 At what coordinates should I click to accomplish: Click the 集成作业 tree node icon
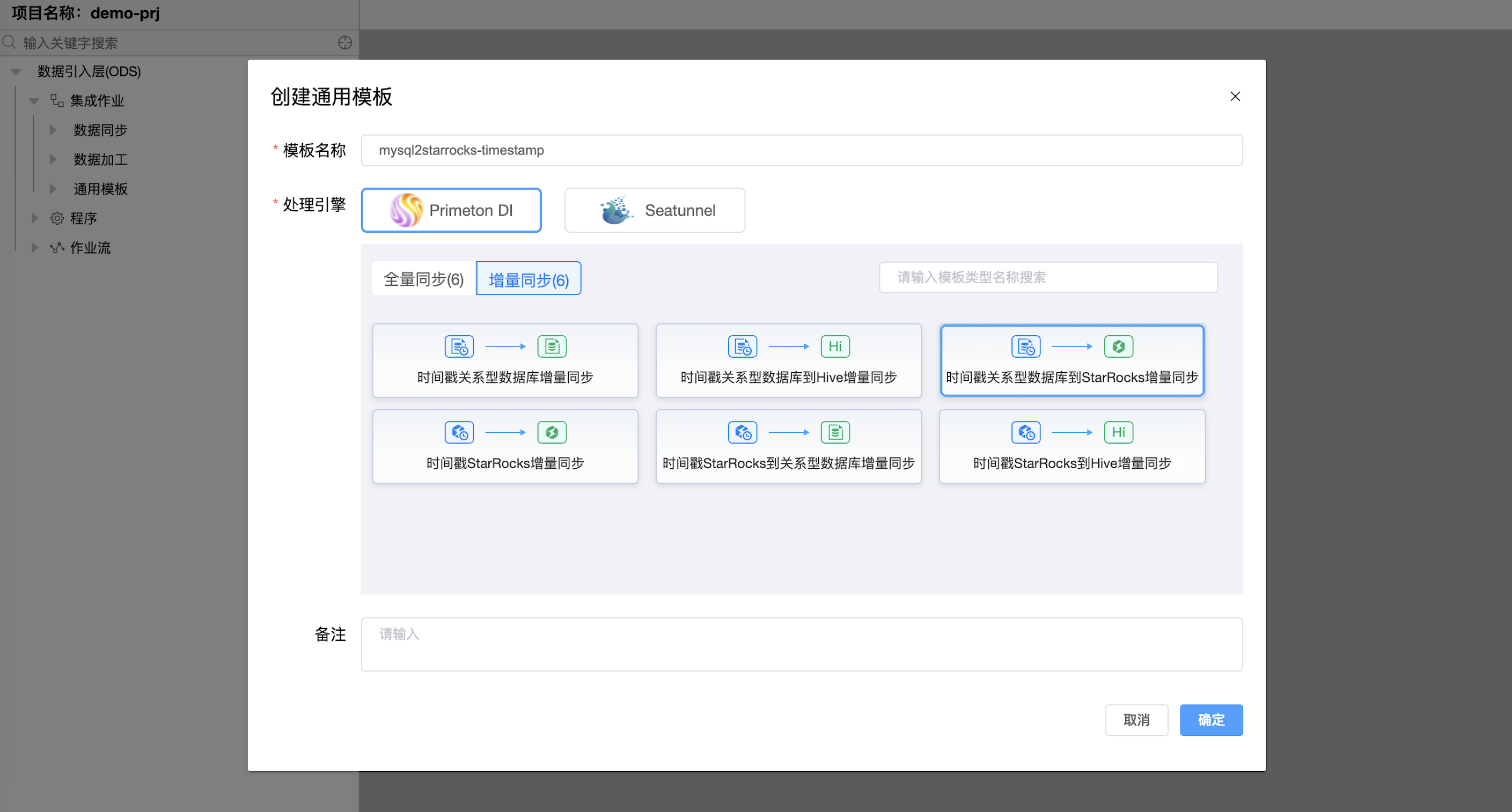(x=57, y=101)
